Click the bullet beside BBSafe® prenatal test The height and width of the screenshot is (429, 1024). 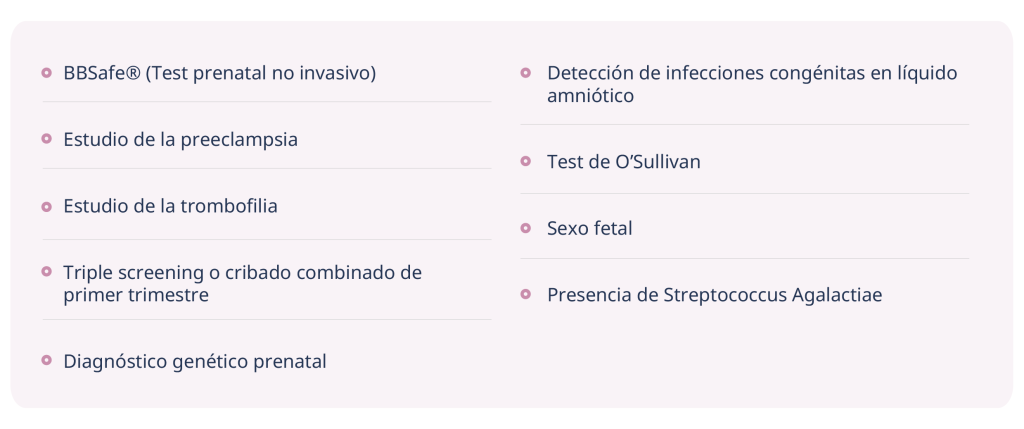pyautogui.click(x=47, y=73)
